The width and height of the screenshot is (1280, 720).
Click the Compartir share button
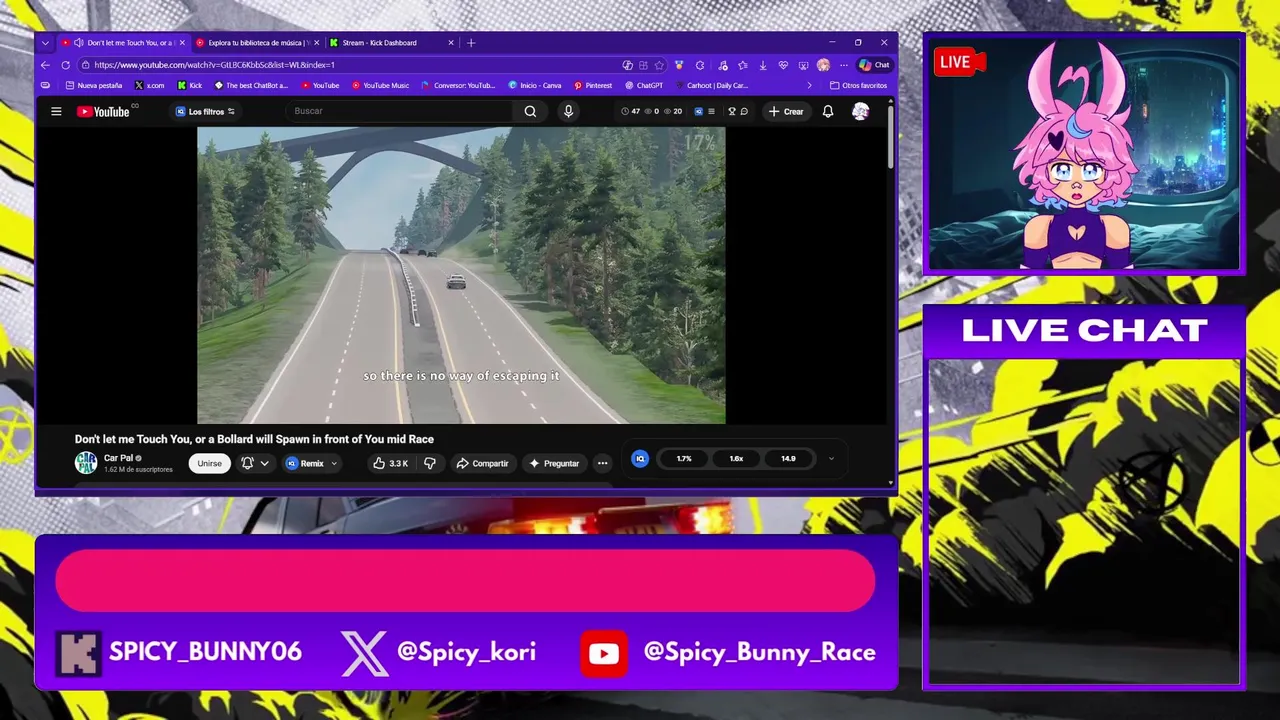482,463
